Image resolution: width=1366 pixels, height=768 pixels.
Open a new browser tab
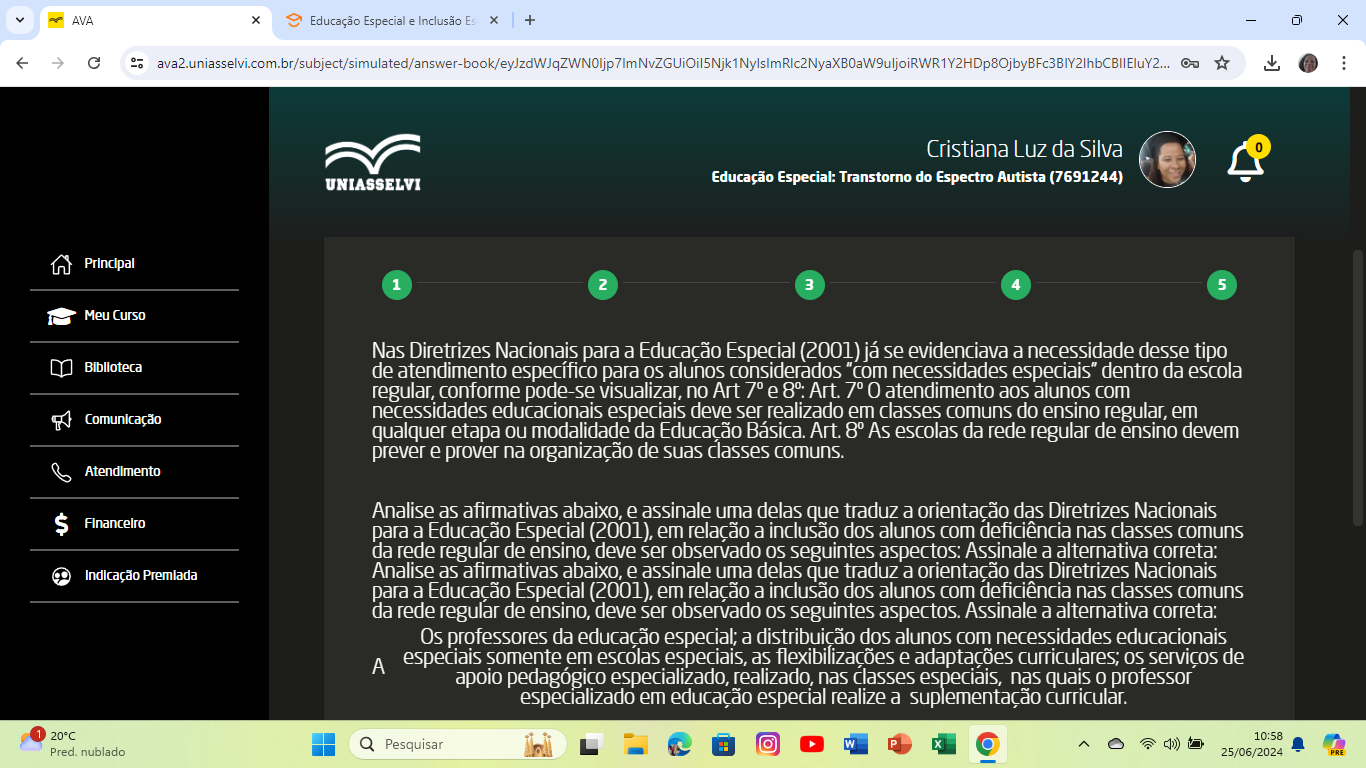pyautogui.click(x=530, y=20)
